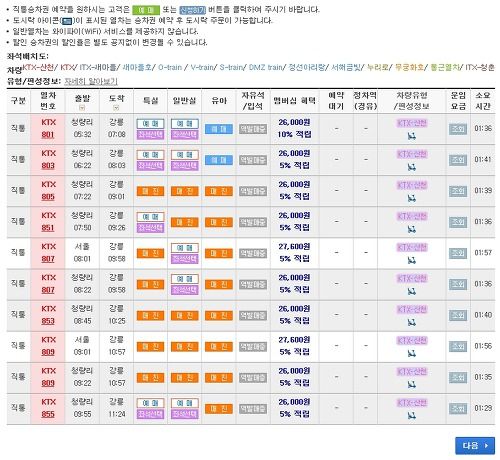This screenshot has width=500, height=460.
Task: Open train number link 803
Action: point(48,166)
